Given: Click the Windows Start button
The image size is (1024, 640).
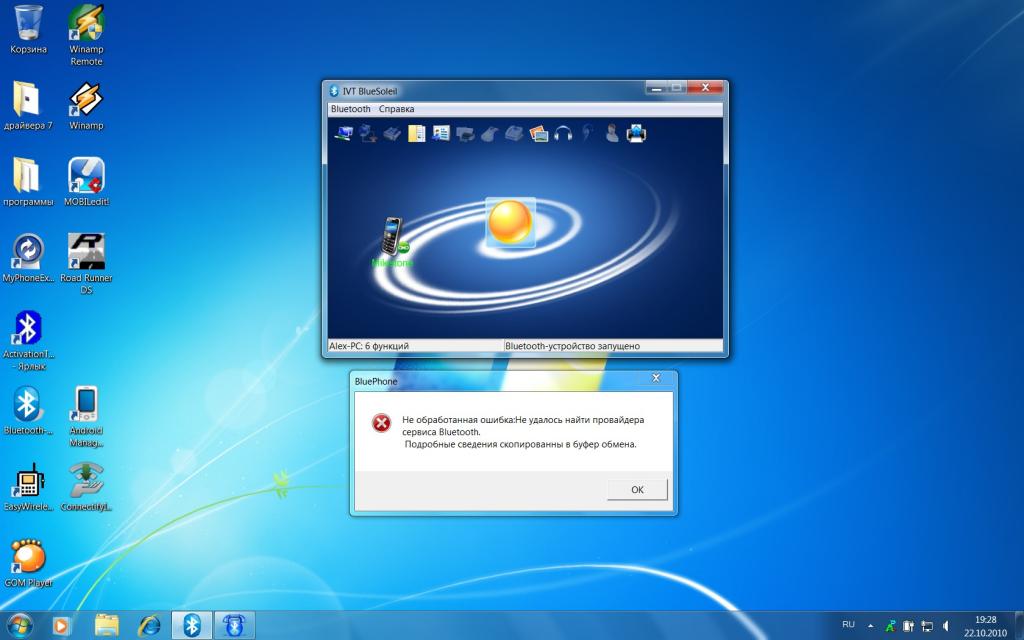Looking at the screenshot, I should click(20, 624).
